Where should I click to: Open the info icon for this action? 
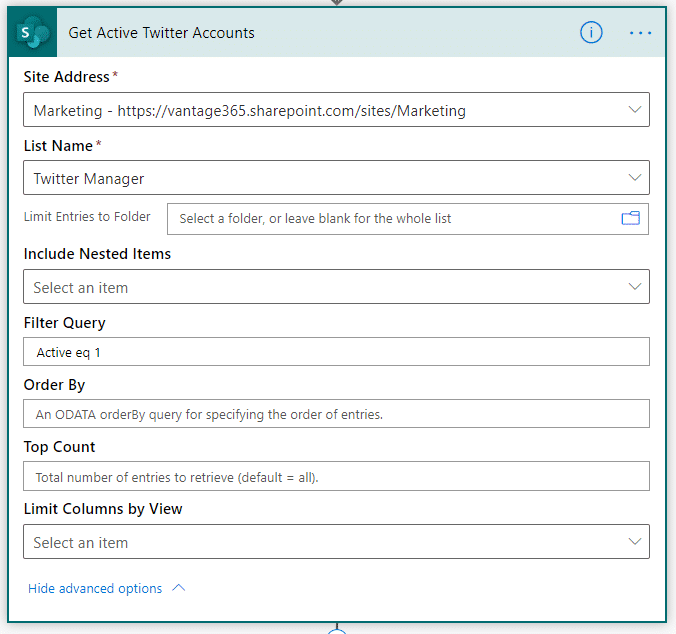coord(591,33)
